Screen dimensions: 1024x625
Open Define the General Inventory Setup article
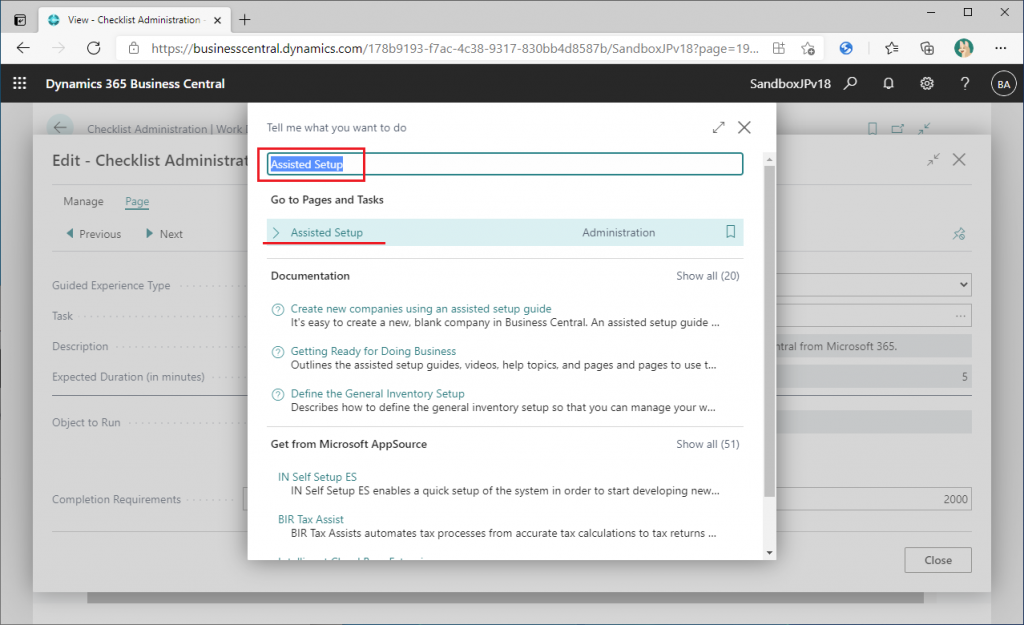tap(377, 394)
